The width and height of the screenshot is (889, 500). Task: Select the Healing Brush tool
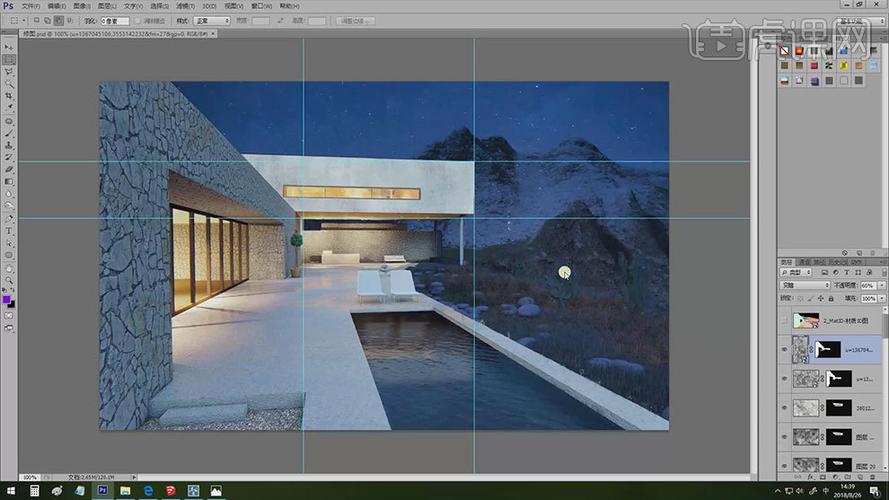coord(9,121)
